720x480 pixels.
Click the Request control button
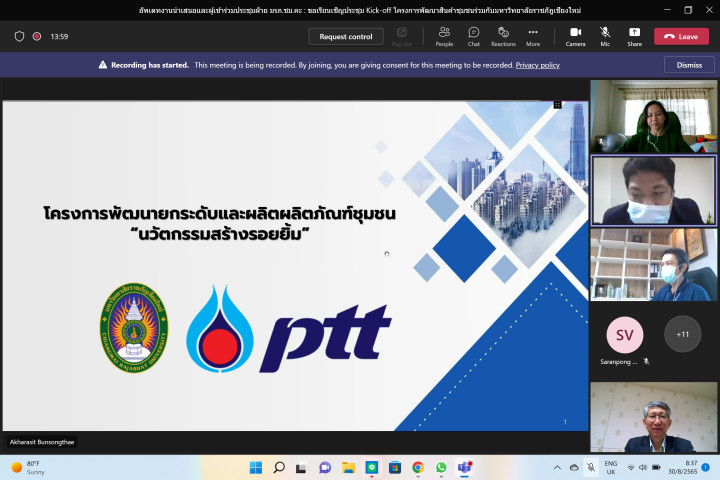pos(346,36)
